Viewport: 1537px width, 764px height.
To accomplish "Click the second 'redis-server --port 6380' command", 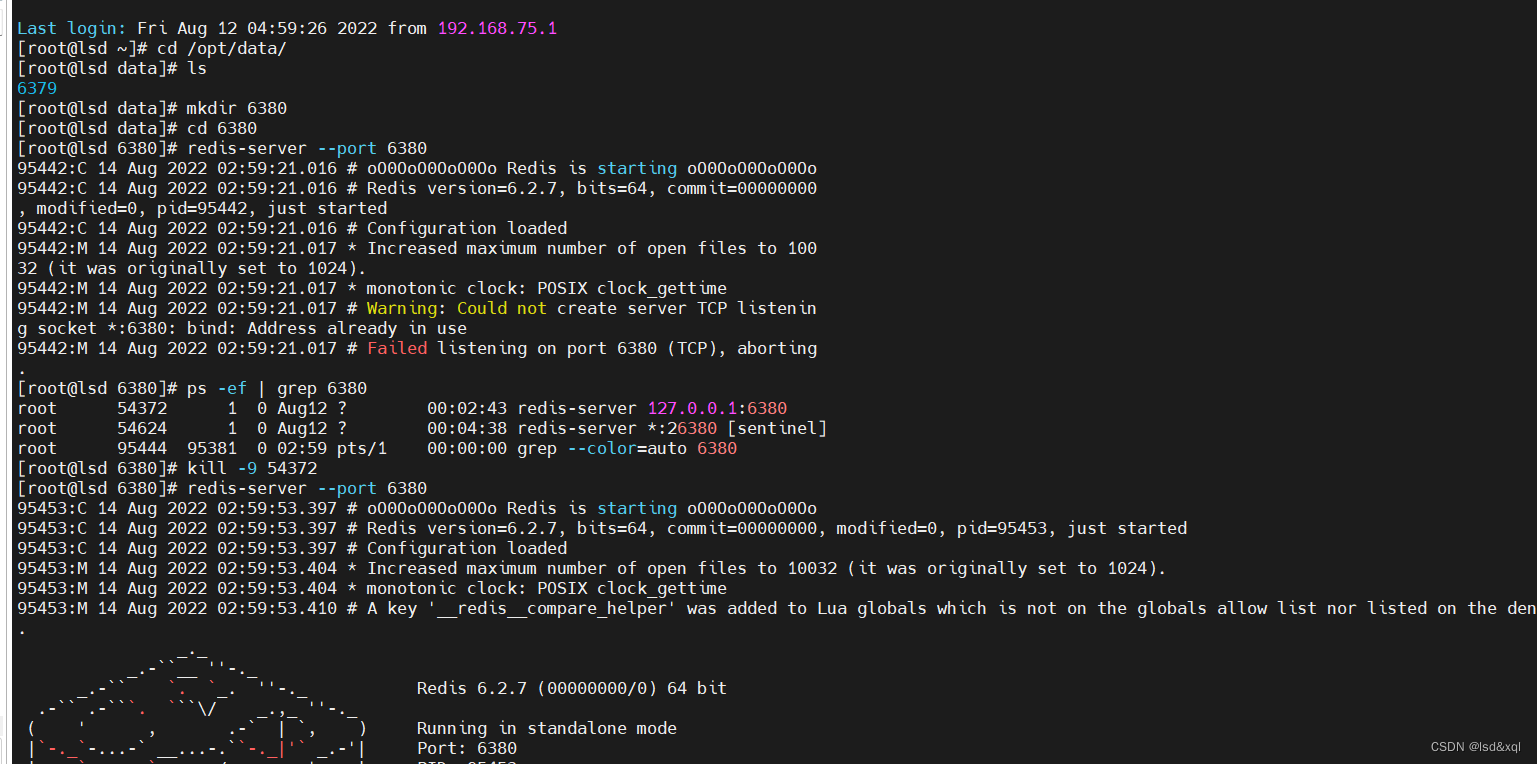I will point(307,488).
